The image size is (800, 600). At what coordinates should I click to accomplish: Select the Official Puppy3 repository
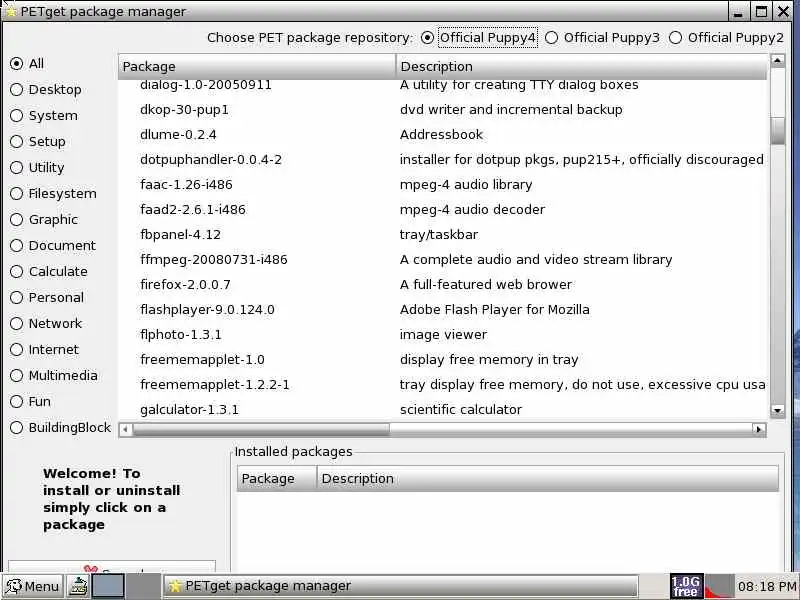tap(602, 38)
